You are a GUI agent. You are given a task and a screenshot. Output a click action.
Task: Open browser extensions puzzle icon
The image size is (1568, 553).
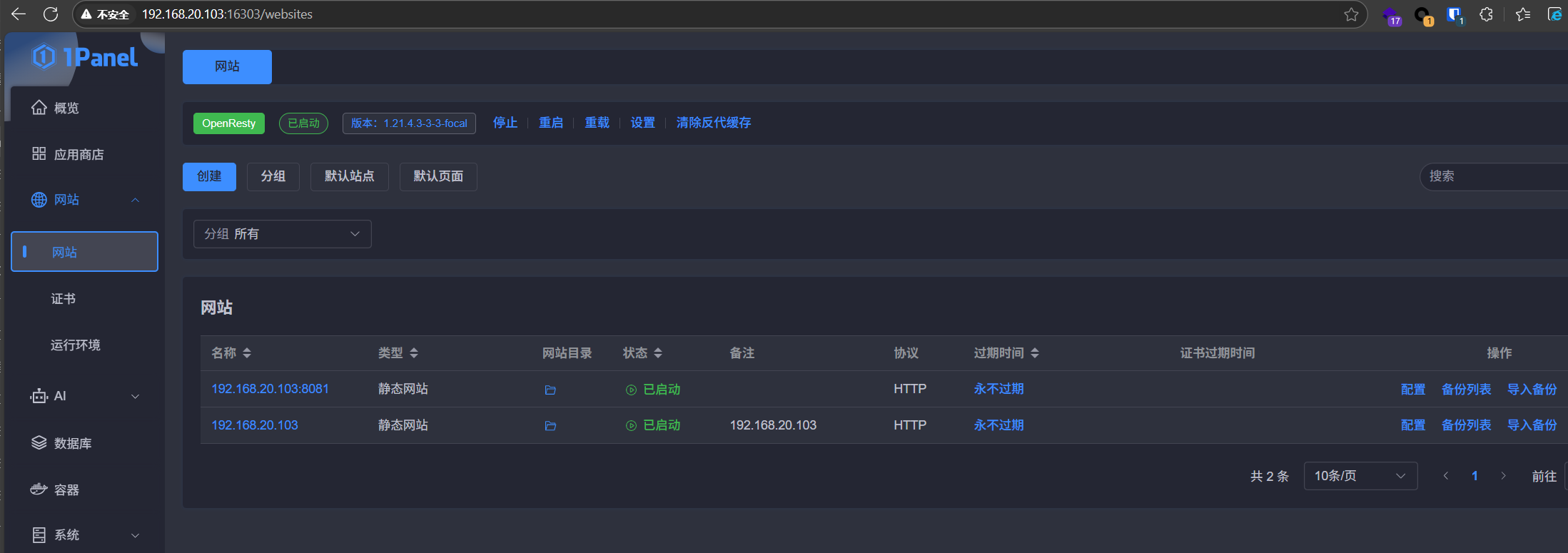pyautogui.click(x=1486, y=14)
